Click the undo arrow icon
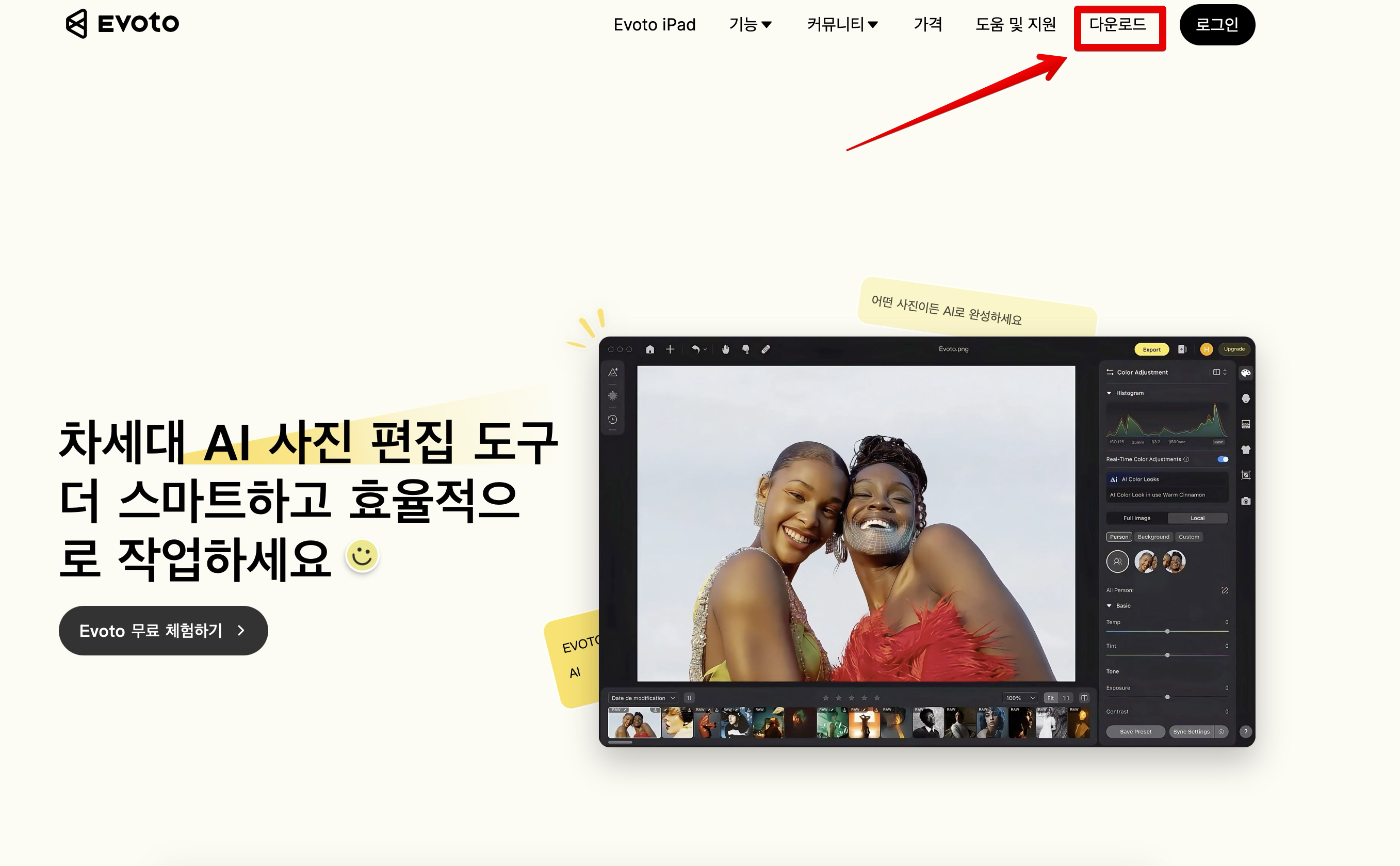The width and height of the screenshot is (1400, 866). point(695,349)
